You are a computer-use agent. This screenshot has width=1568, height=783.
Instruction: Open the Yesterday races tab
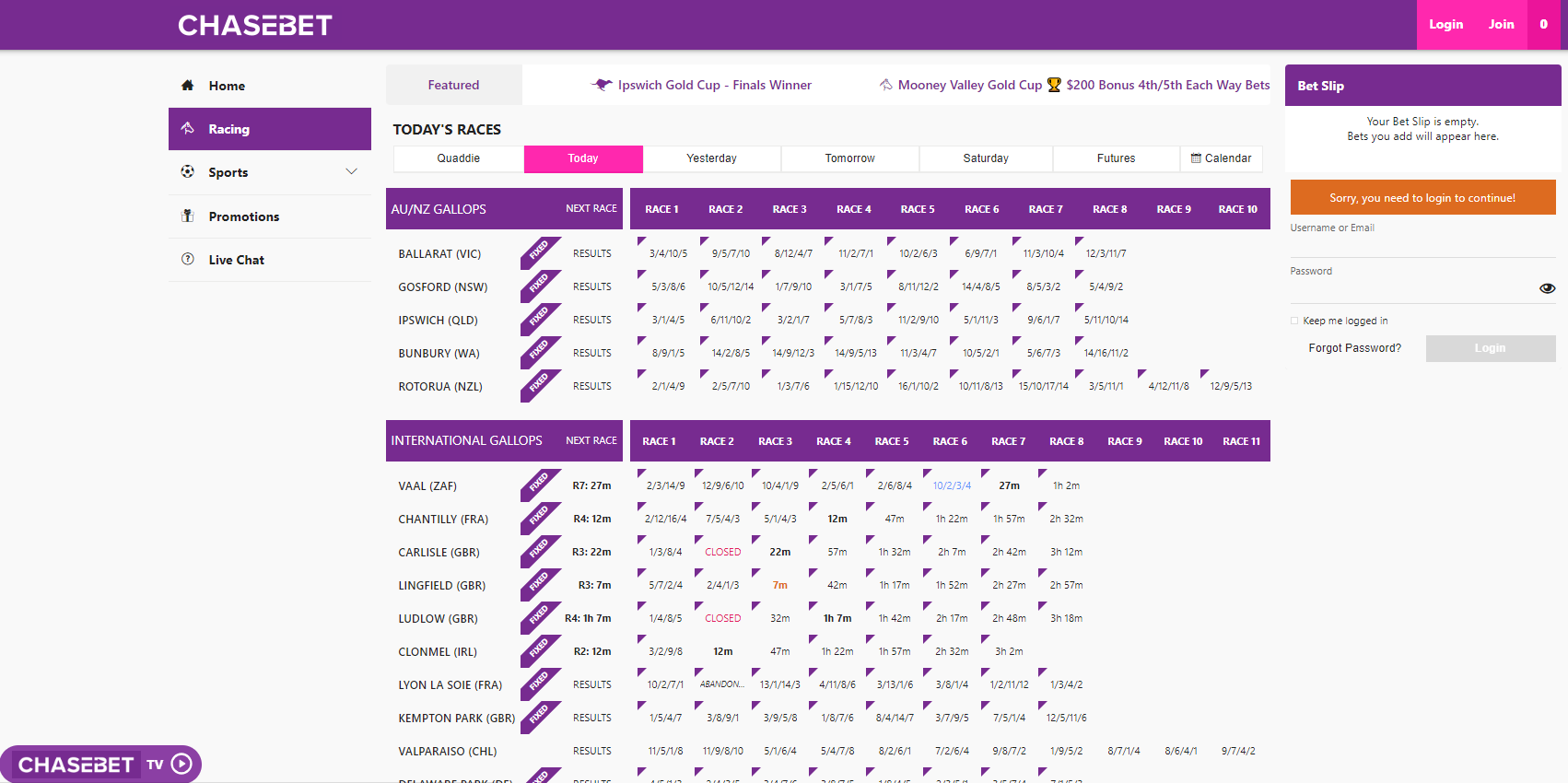click(712, 158)
